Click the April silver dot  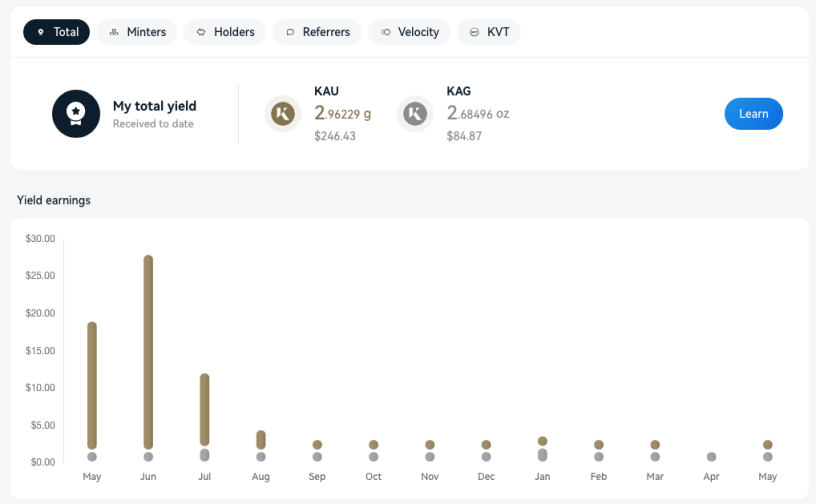click(711, 457)
